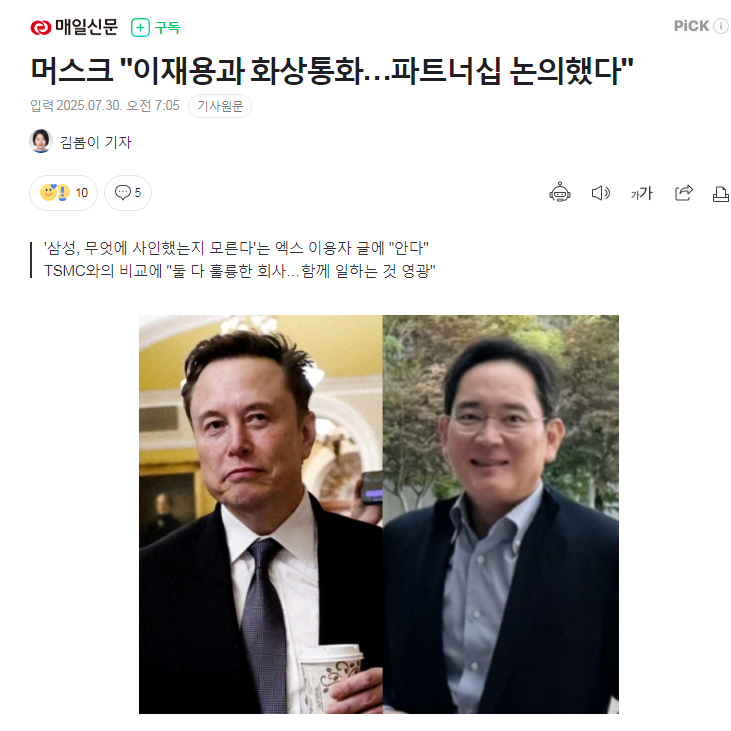Subscribe with the green 구독 plus button
The height and width of the screenshot is (731, 731).
[x=155, y=28]
